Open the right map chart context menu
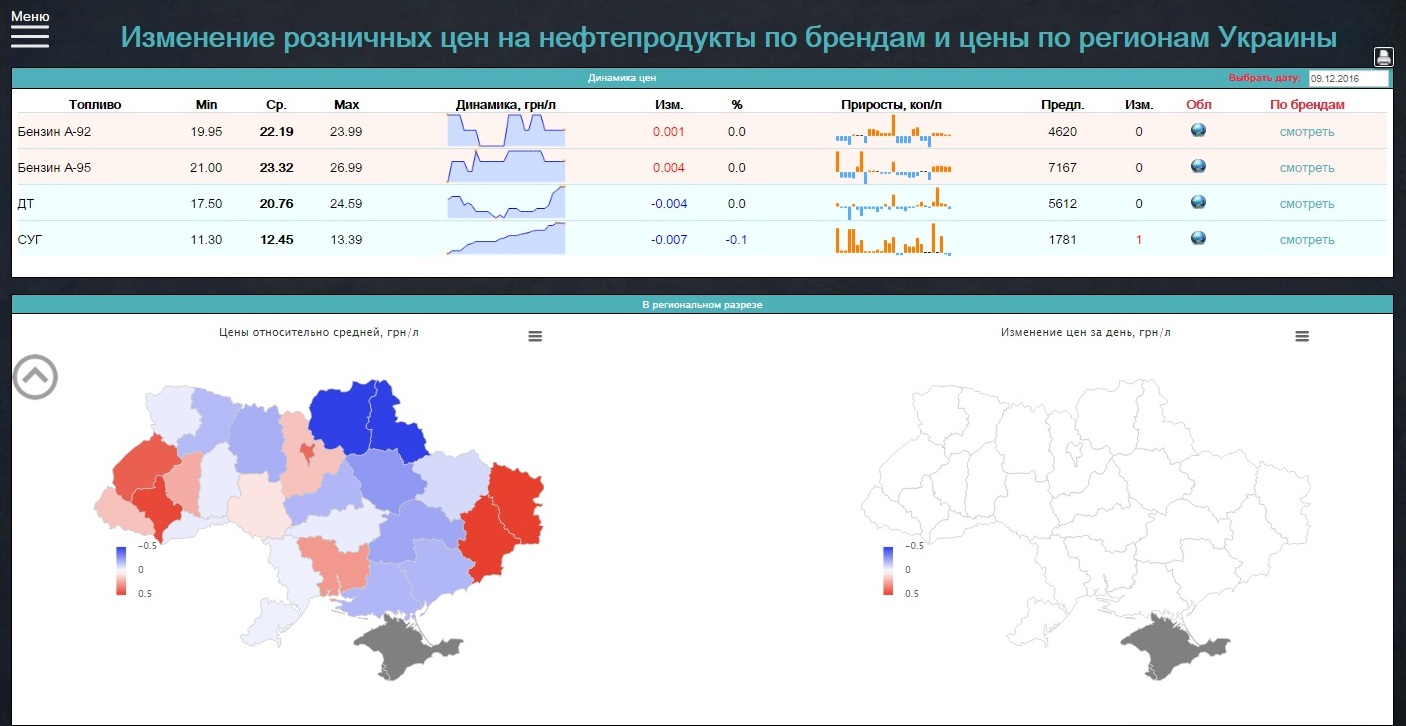Image resolution: width=1406 pixels, height=726 pixels. 1301,337
